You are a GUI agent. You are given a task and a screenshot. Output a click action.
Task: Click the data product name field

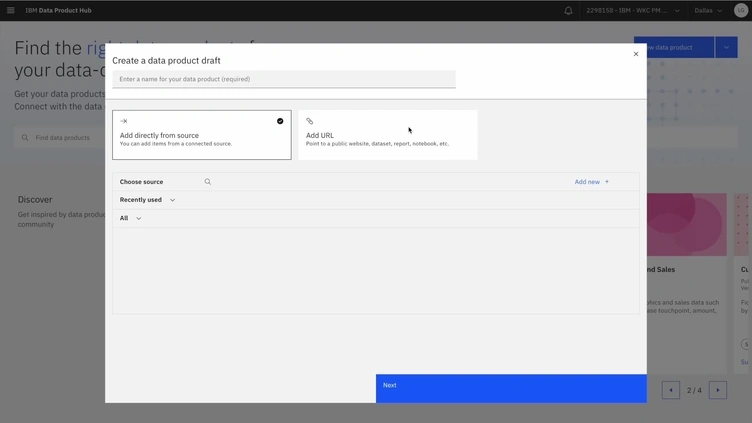284,79
